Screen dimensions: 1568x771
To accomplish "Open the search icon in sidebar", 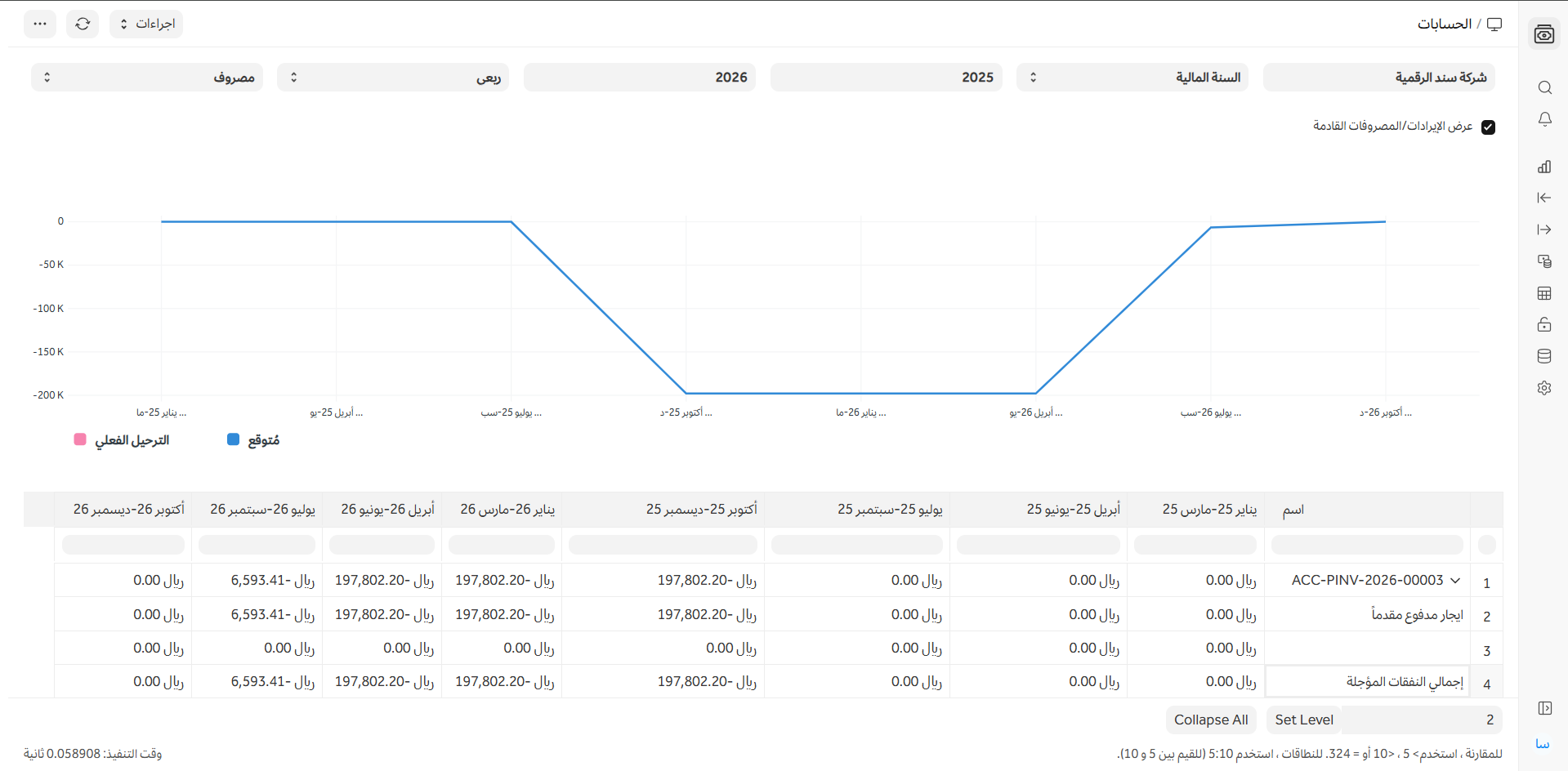I will pyautogui.click(x=1544, y=87).
